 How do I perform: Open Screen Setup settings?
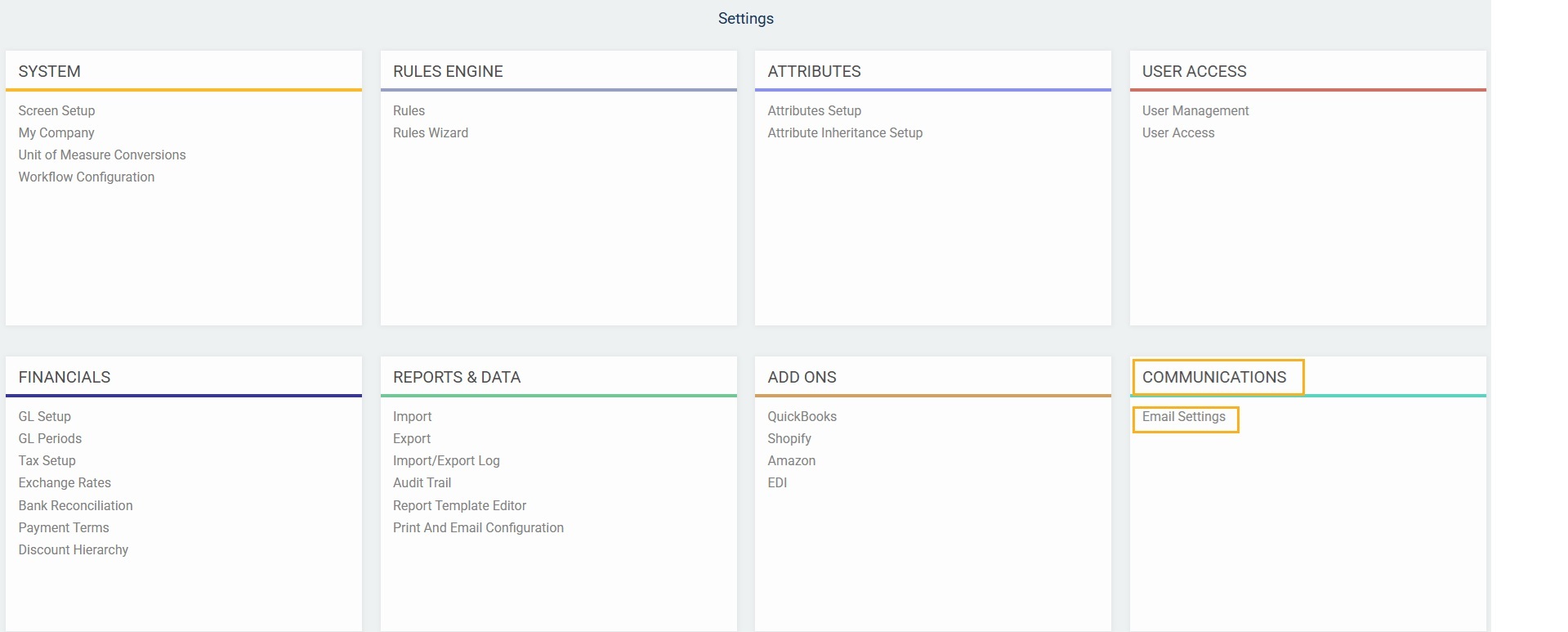point(56,110)
